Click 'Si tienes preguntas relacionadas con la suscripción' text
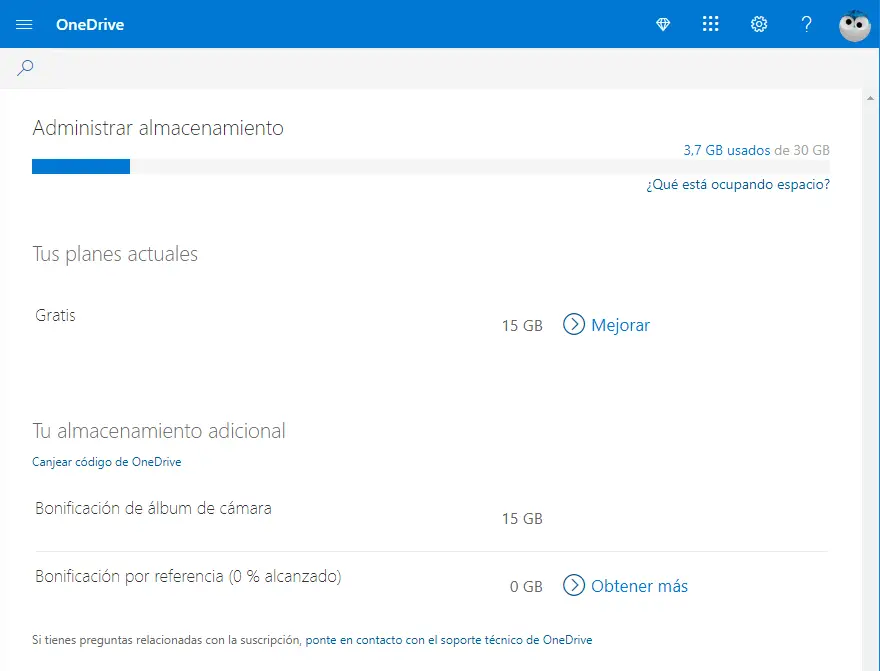This screenshot has height=671, width=880. pos(166,640)
